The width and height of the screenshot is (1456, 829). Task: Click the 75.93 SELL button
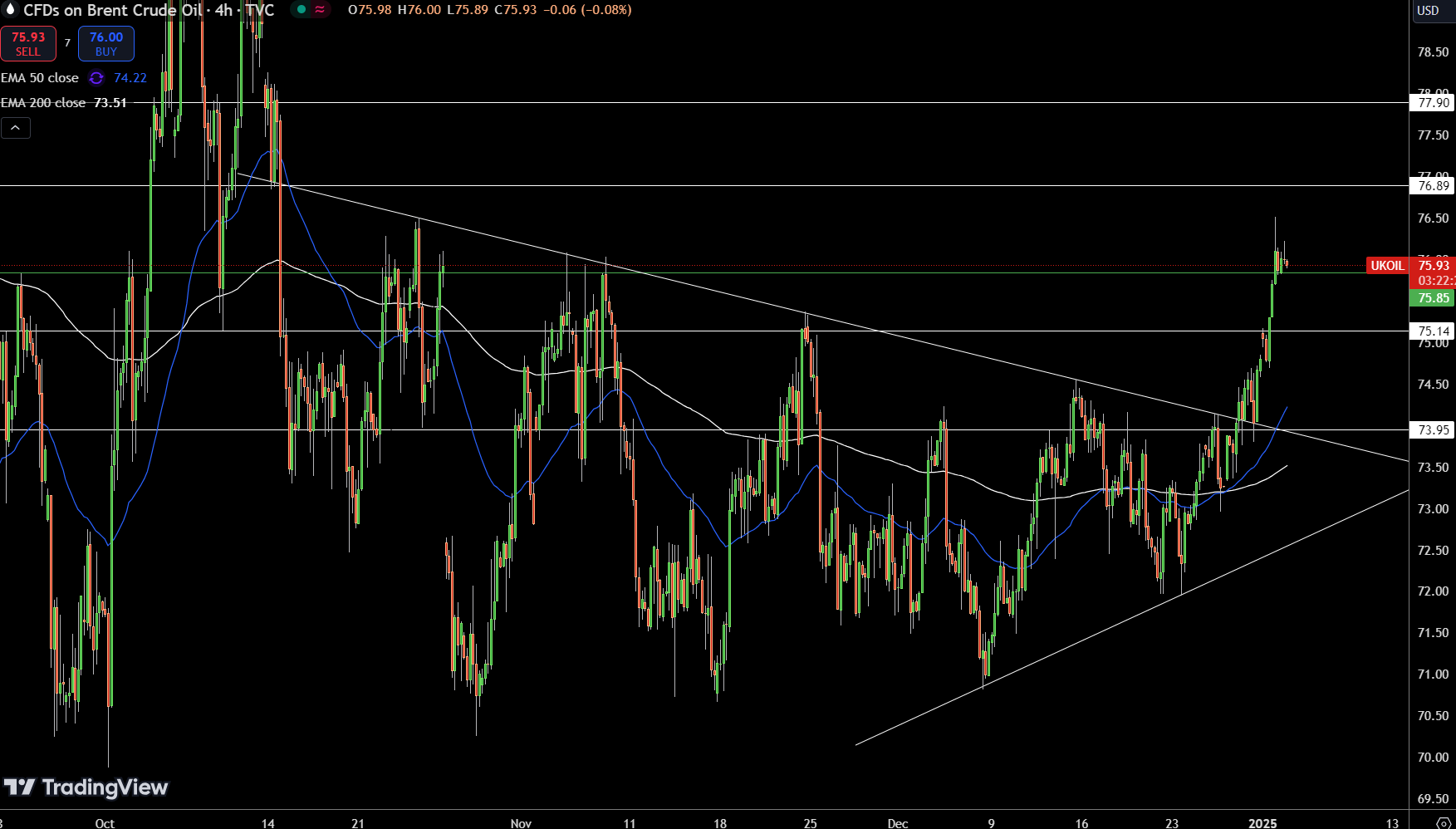click(x=28, y=44)
